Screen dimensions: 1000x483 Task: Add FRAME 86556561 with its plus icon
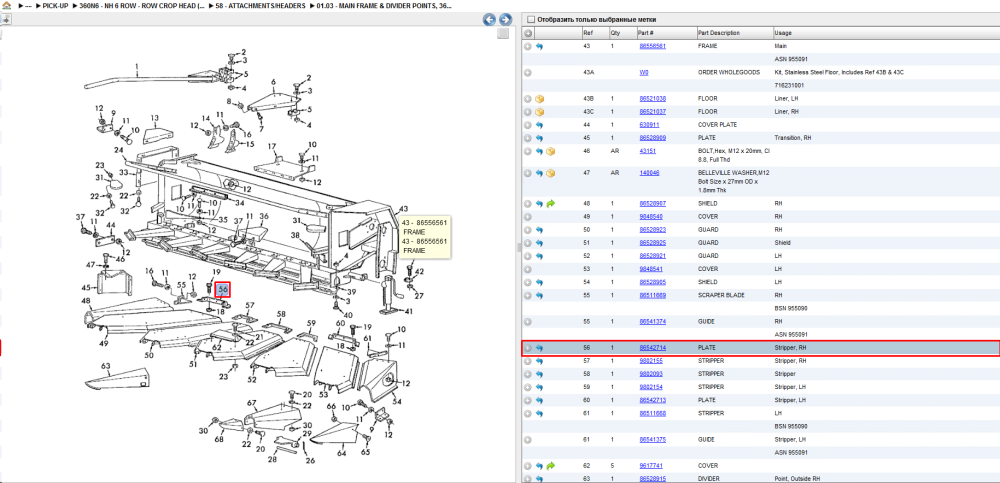[x=528, y=47]
